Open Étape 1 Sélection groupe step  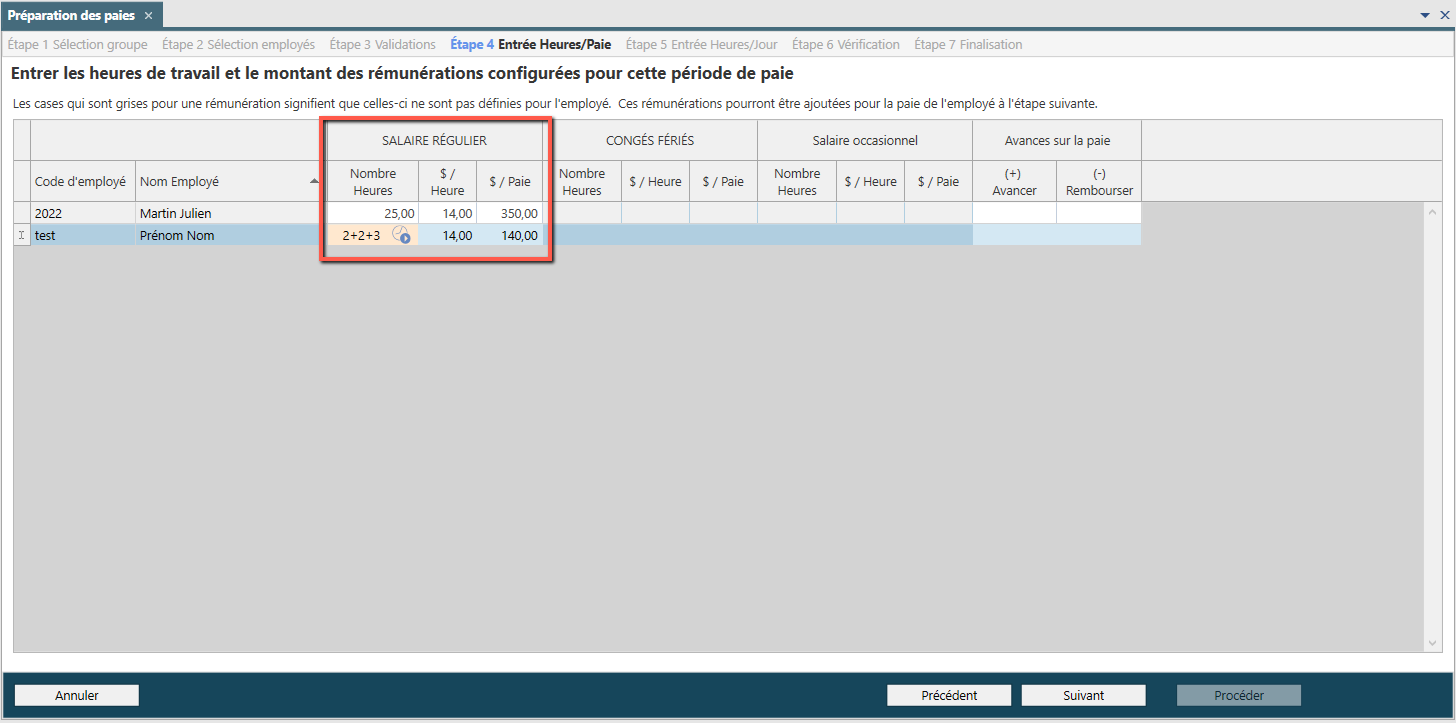77,44
